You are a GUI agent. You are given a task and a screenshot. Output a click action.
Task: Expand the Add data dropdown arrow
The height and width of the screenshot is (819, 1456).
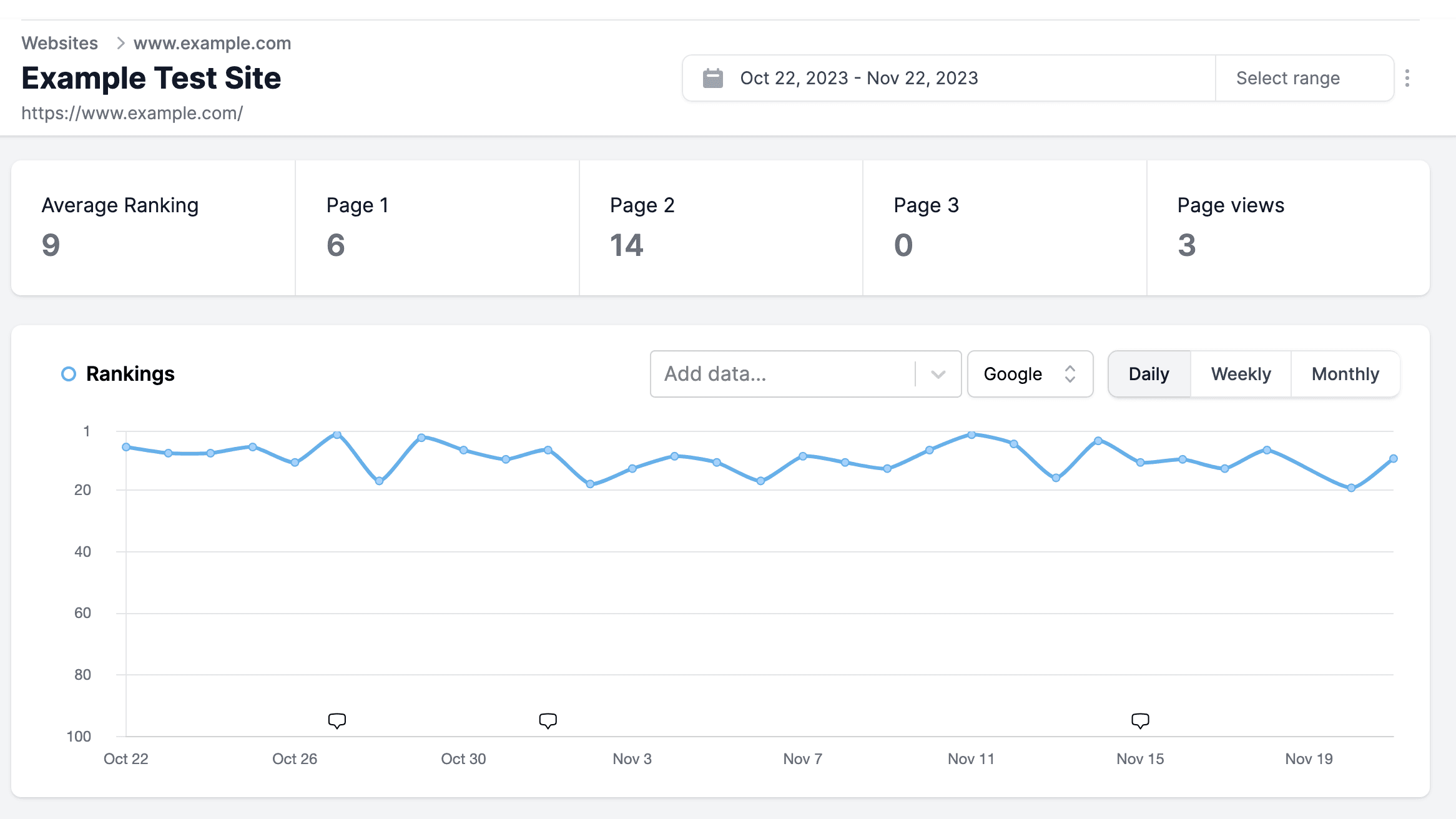tap(938, 374)
